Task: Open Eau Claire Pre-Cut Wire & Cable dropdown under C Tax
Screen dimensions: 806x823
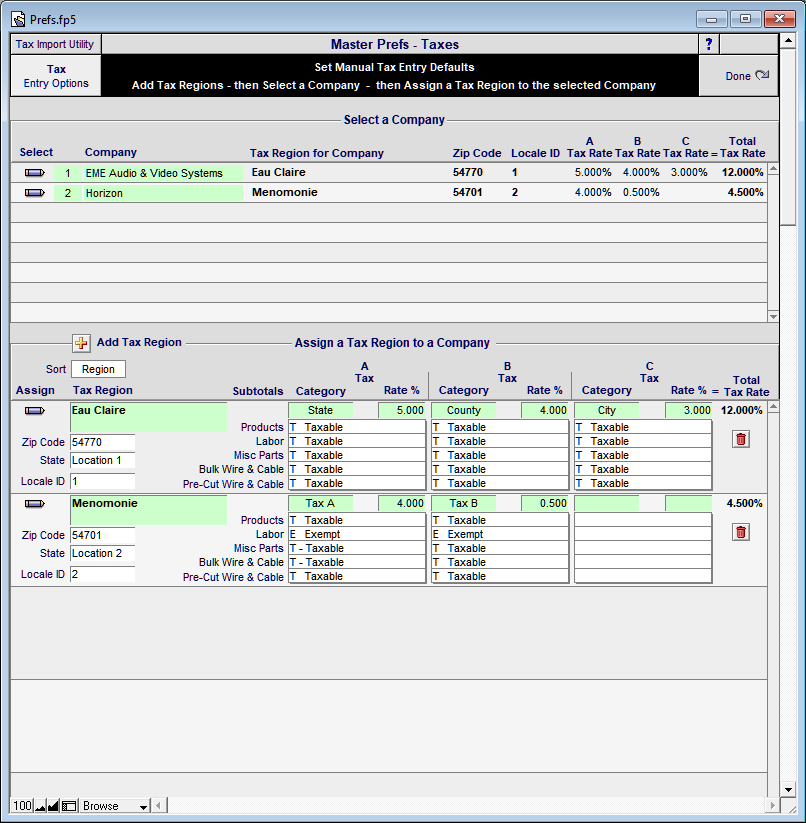Action: [643, 483]
